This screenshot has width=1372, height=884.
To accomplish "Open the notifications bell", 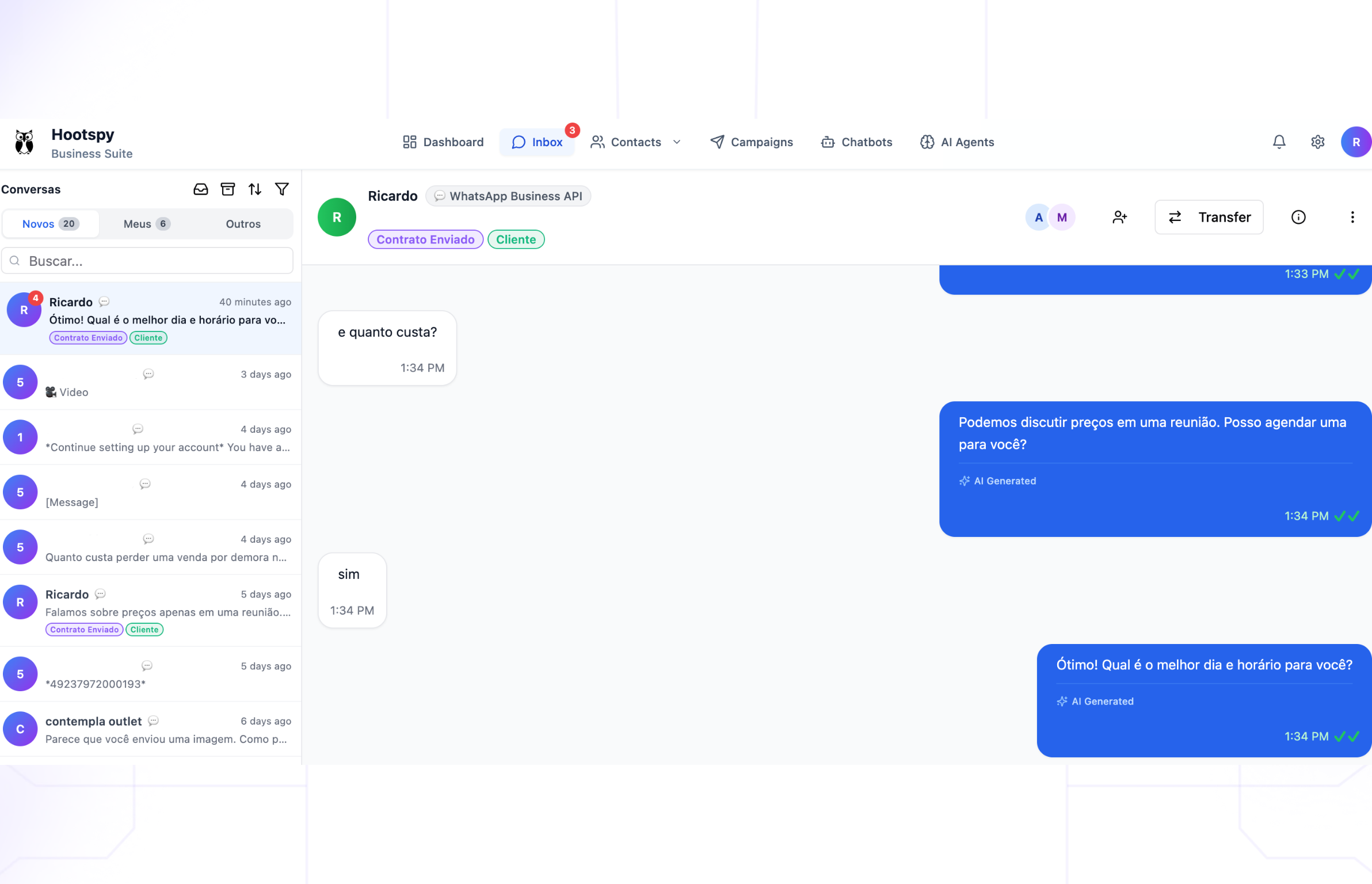I will (x=1279, y=142).
